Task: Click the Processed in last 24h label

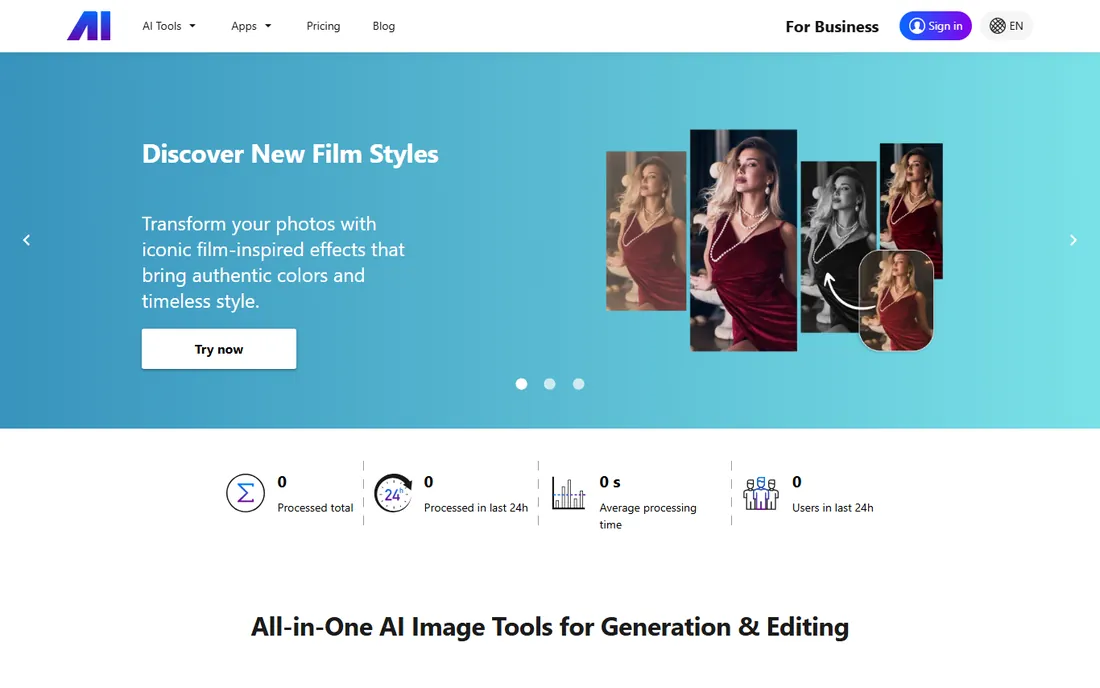Action: [476, 508]
